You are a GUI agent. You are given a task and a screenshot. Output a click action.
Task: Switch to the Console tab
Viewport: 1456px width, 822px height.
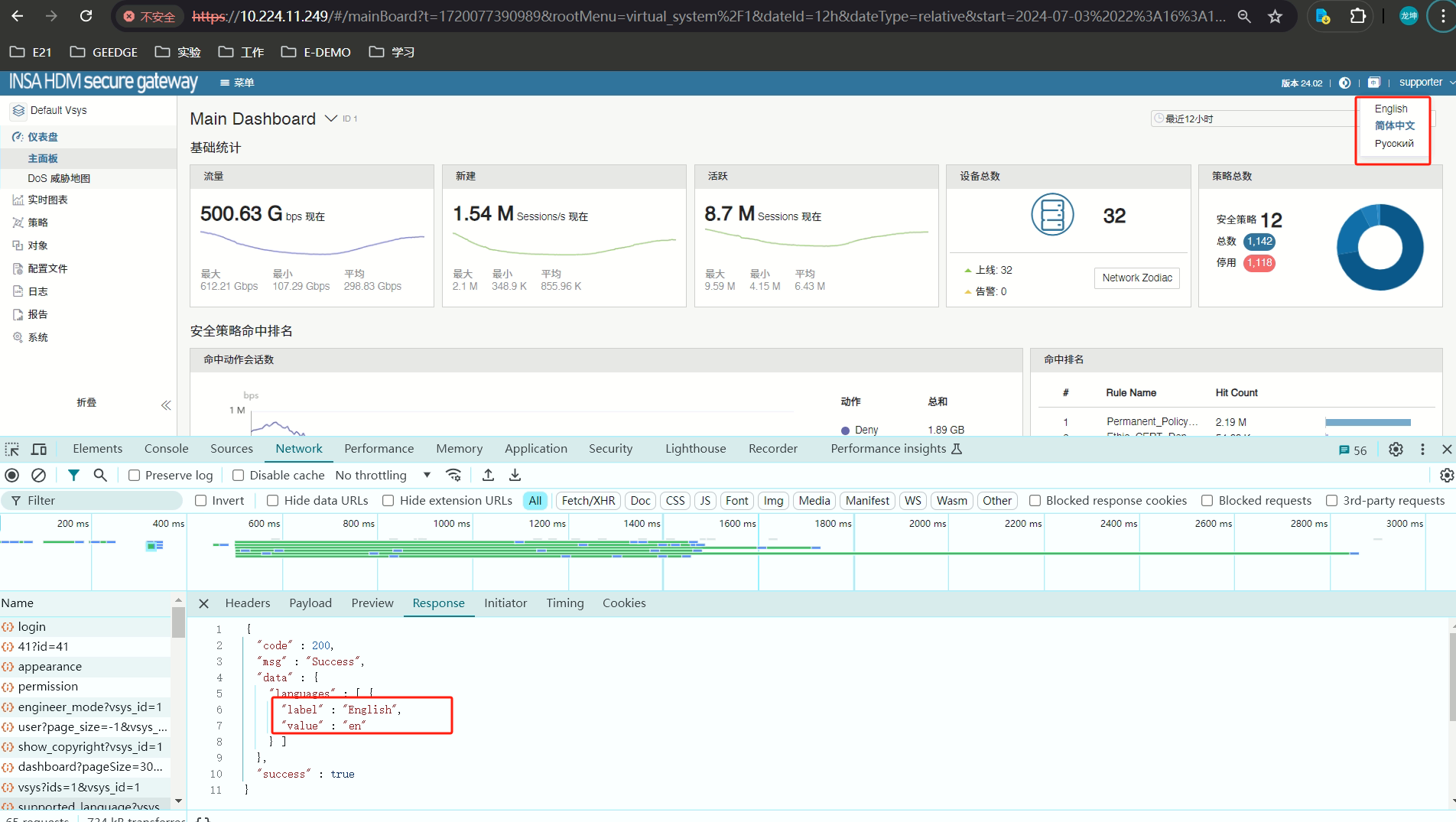(x=166, y=449)
